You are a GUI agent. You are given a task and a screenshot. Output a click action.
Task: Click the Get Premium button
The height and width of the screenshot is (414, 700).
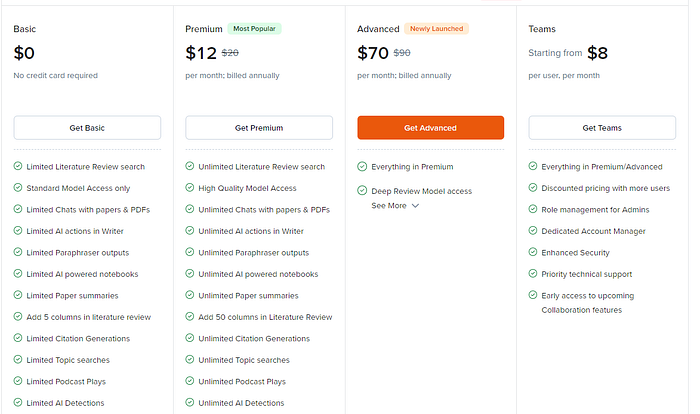[259, 128]
